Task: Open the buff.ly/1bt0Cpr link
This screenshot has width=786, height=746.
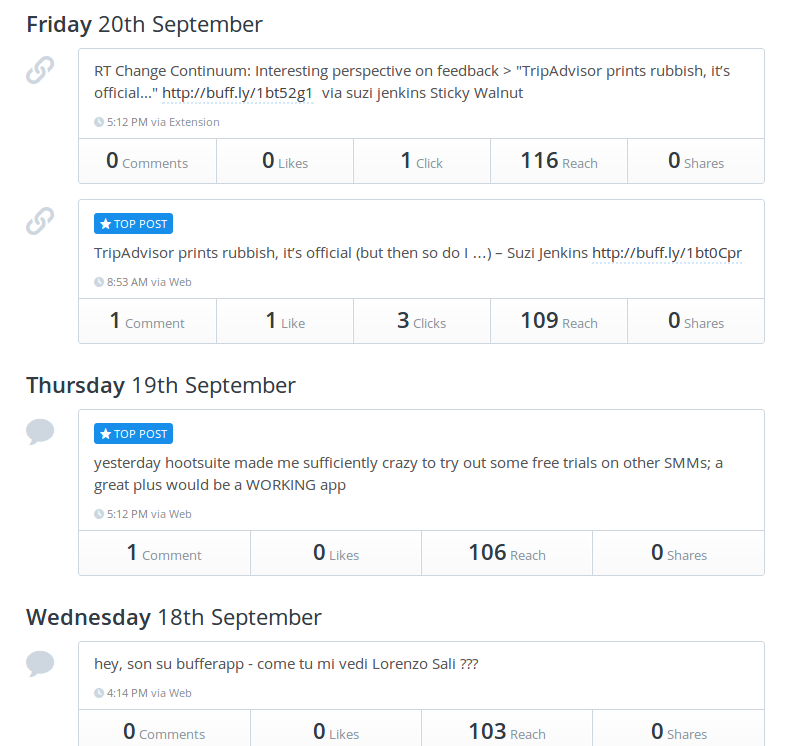Action: [667, 254]
